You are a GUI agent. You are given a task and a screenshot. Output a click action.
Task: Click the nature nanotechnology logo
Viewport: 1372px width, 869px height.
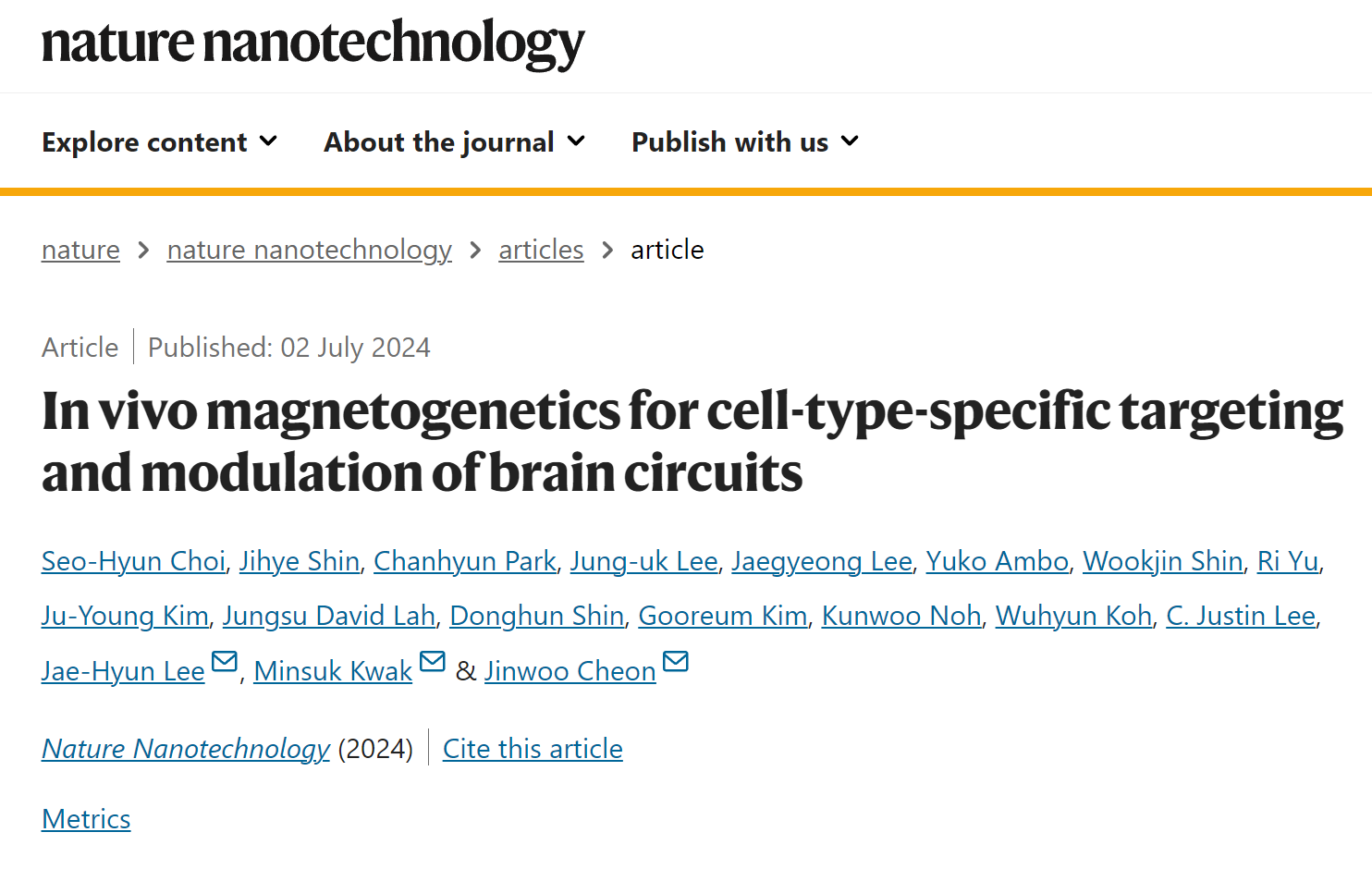coord(312,43)
